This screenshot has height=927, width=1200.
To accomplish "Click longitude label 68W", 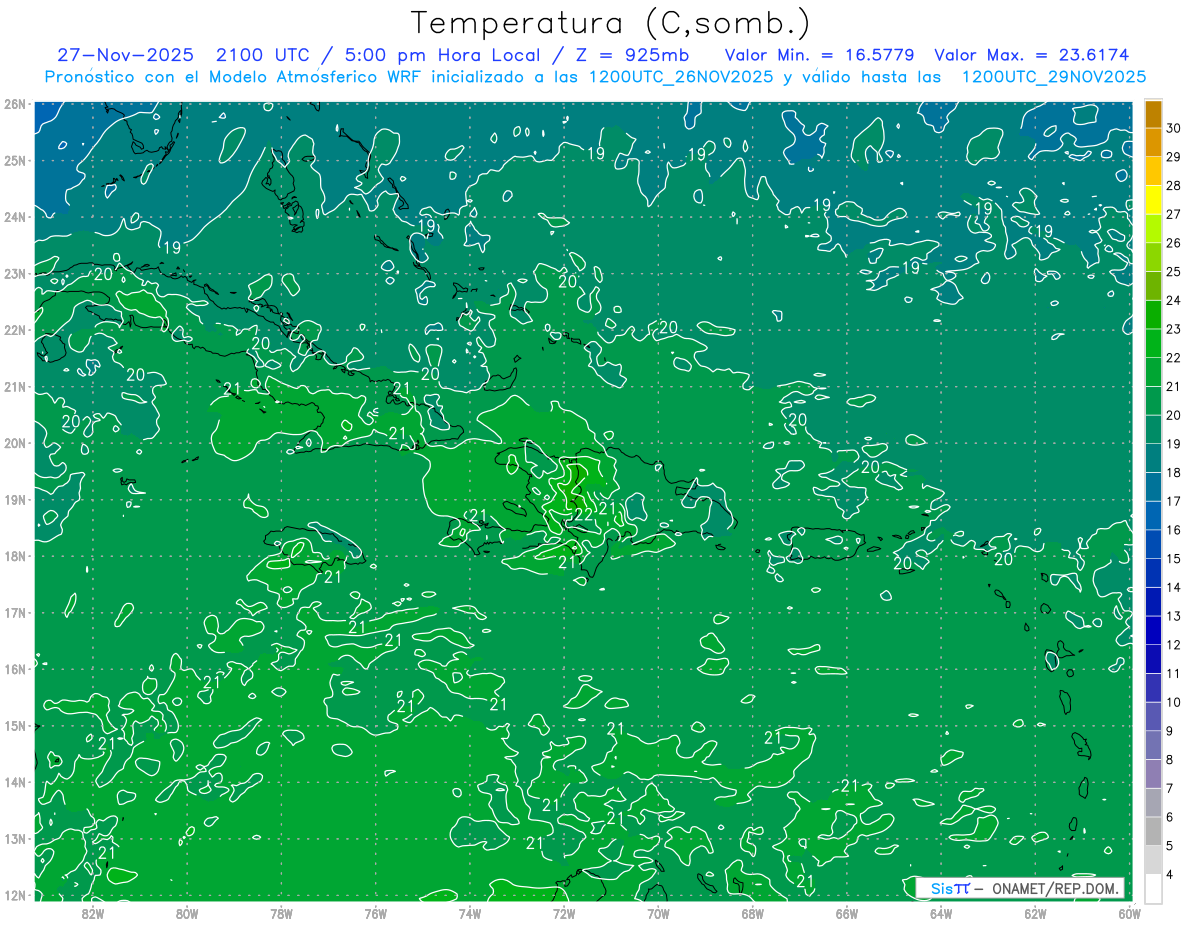I will [752, 913].
